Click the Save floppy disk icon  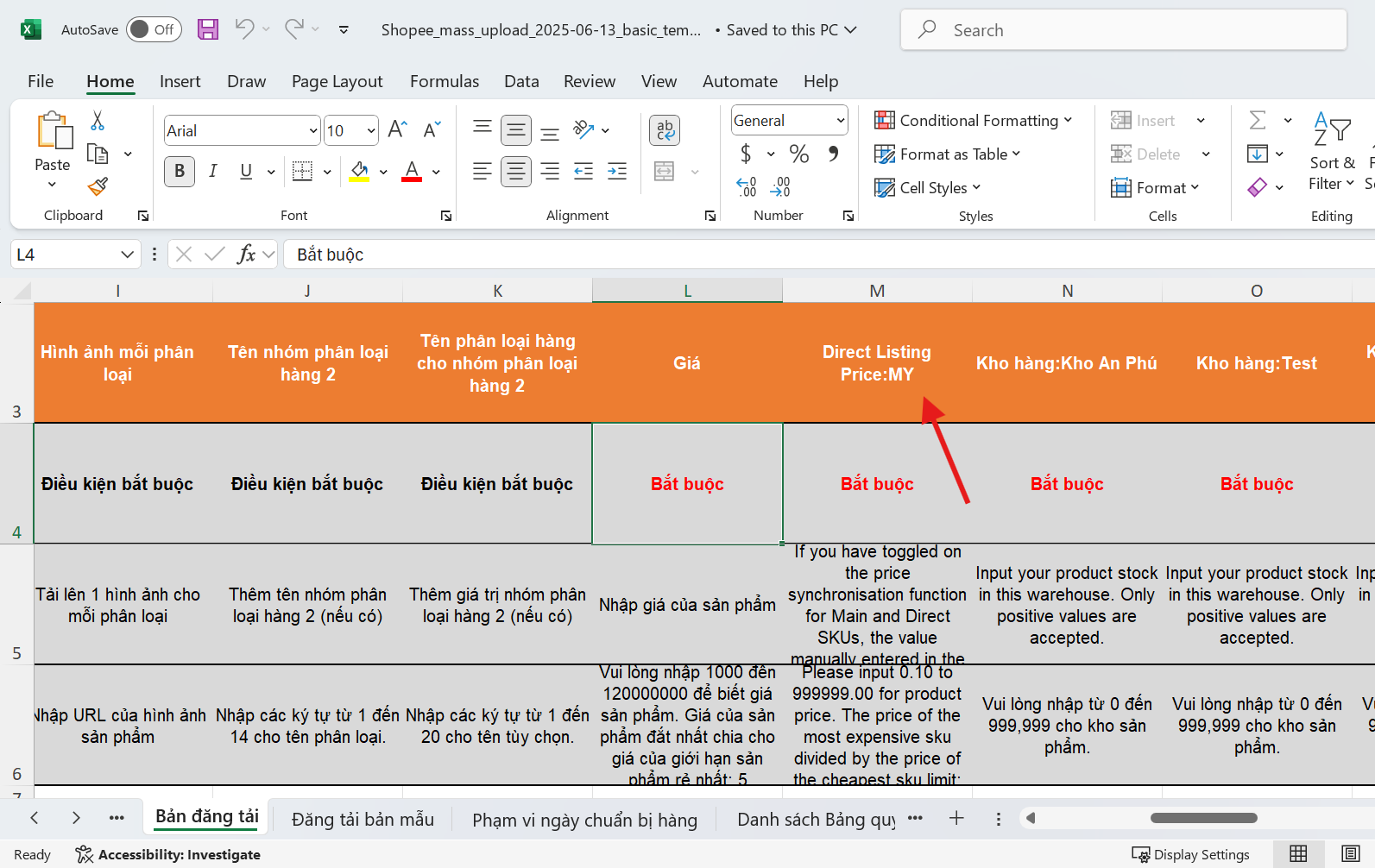(208, 29)
